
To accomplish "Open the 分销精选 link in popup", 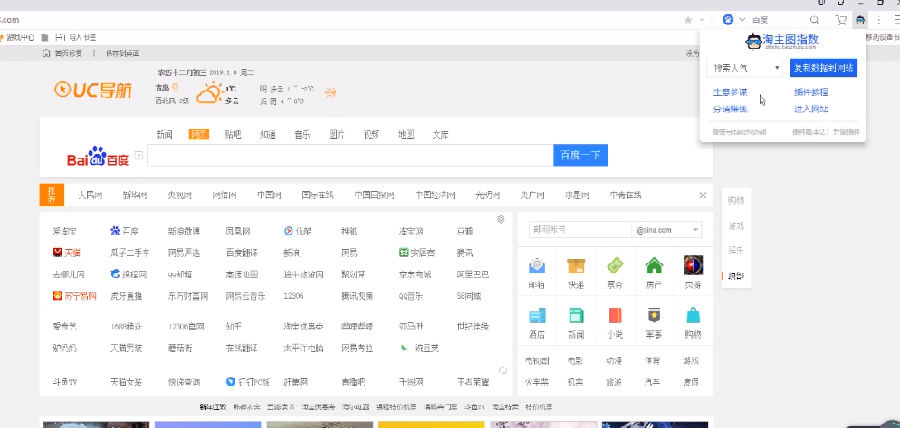I will pos(730,109).
